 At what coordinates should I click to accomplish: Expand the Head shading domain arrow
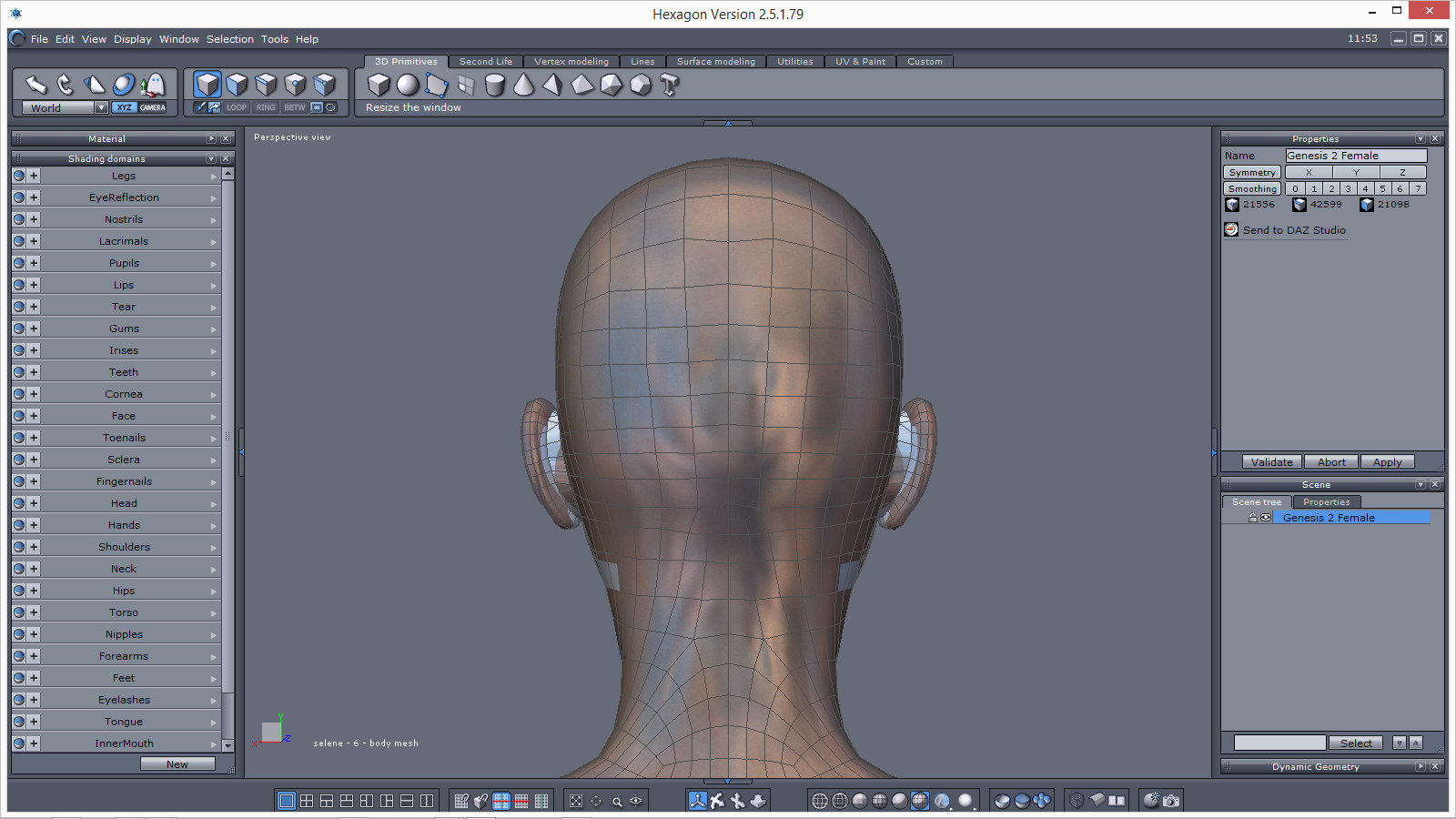tap(214, 503)
